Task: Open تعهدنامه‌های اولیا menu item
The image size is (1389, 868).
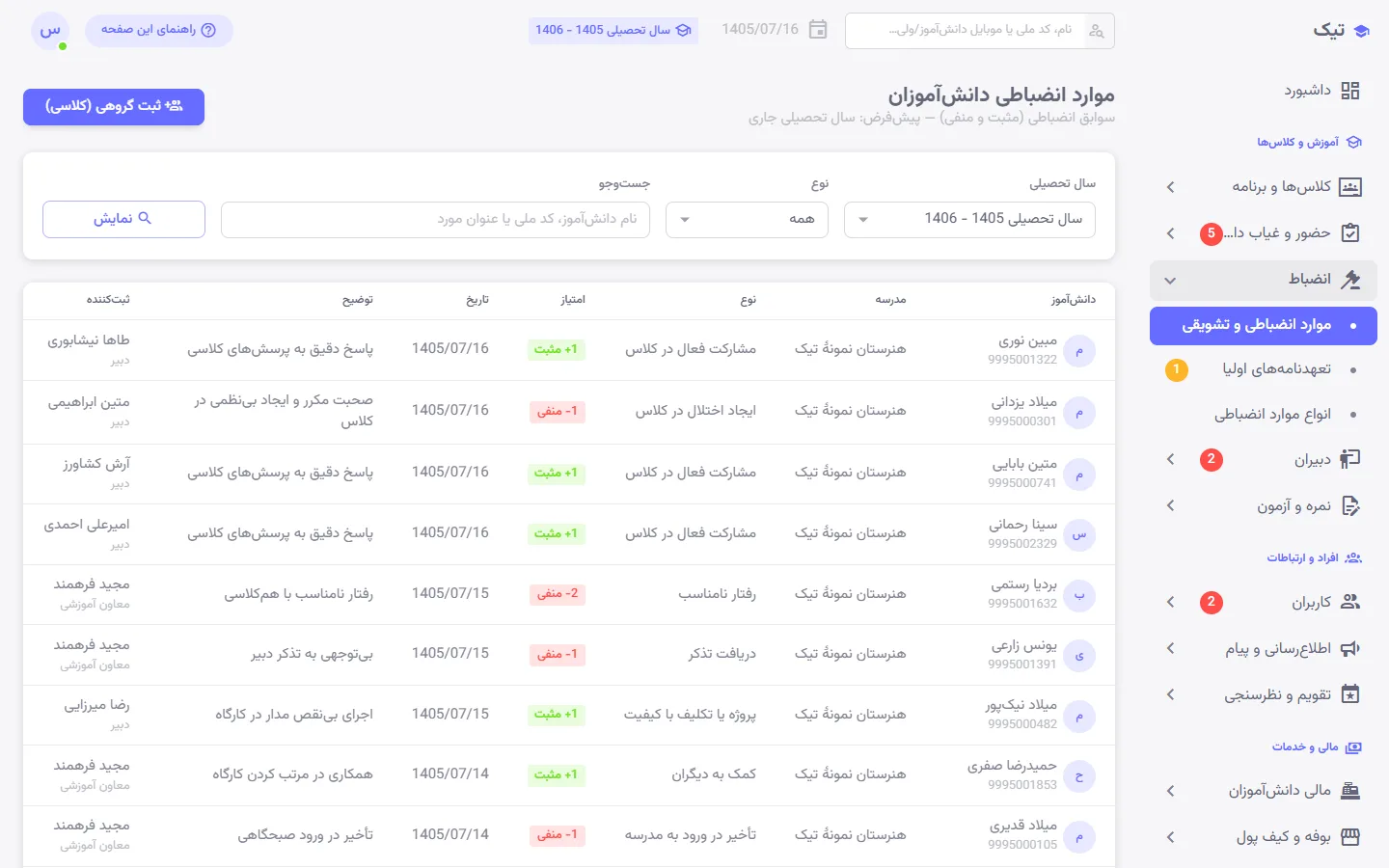Action: [x=1264, y=369]
